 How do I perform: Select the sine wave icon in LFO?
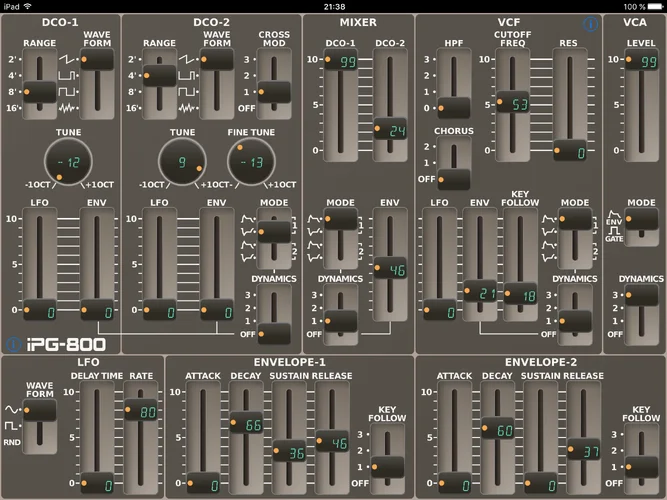(12, 409)
